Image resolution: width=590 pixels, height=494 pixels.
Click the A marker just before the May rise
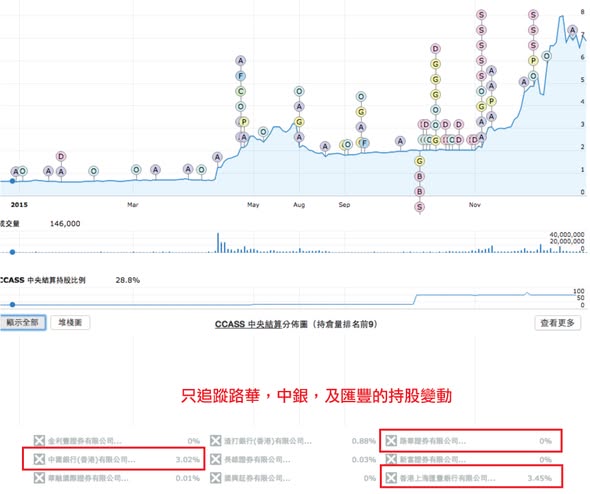coord(217,157)
